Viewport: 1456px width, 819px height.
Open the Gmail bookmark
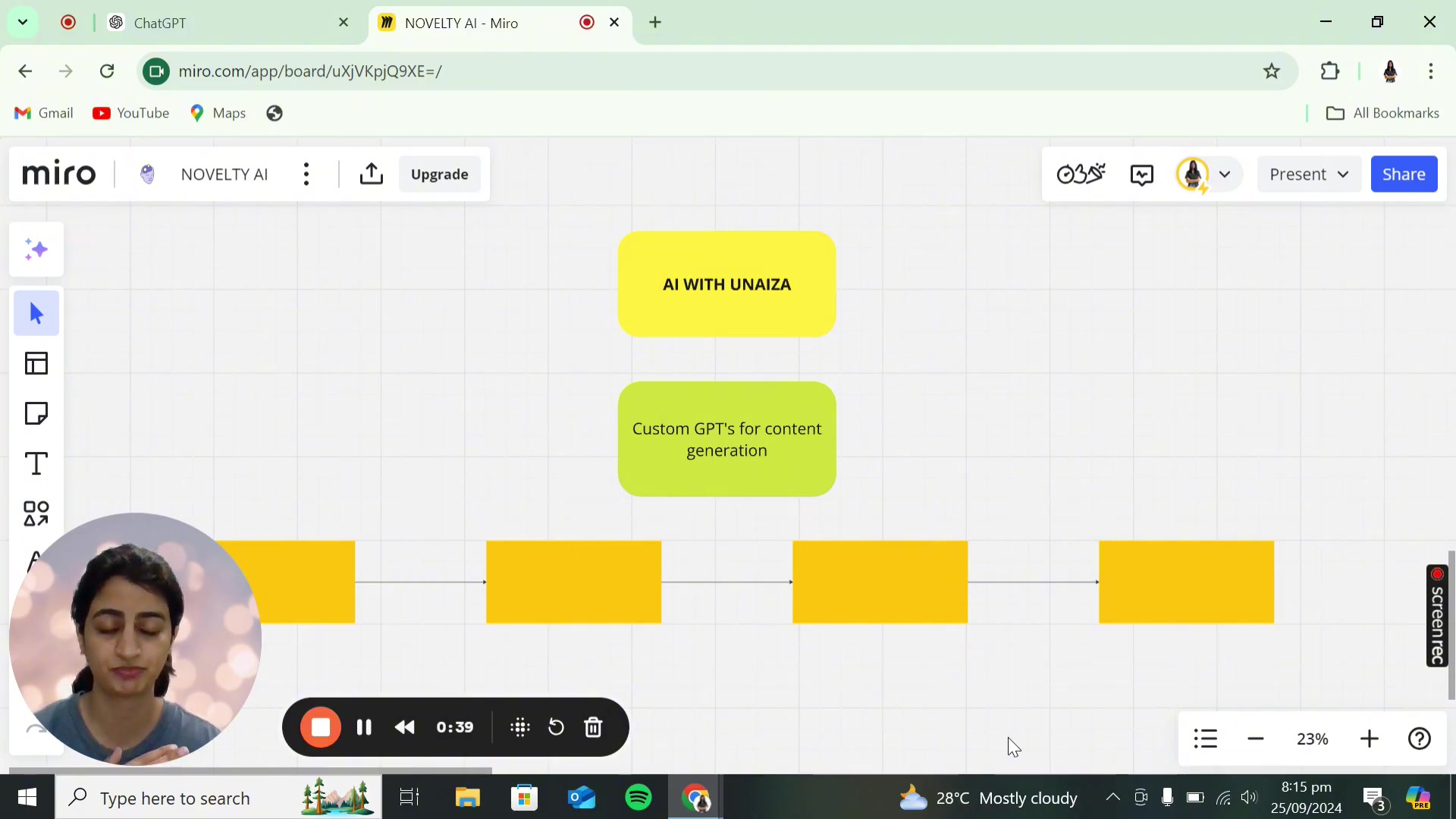click(x=44, y=113)
